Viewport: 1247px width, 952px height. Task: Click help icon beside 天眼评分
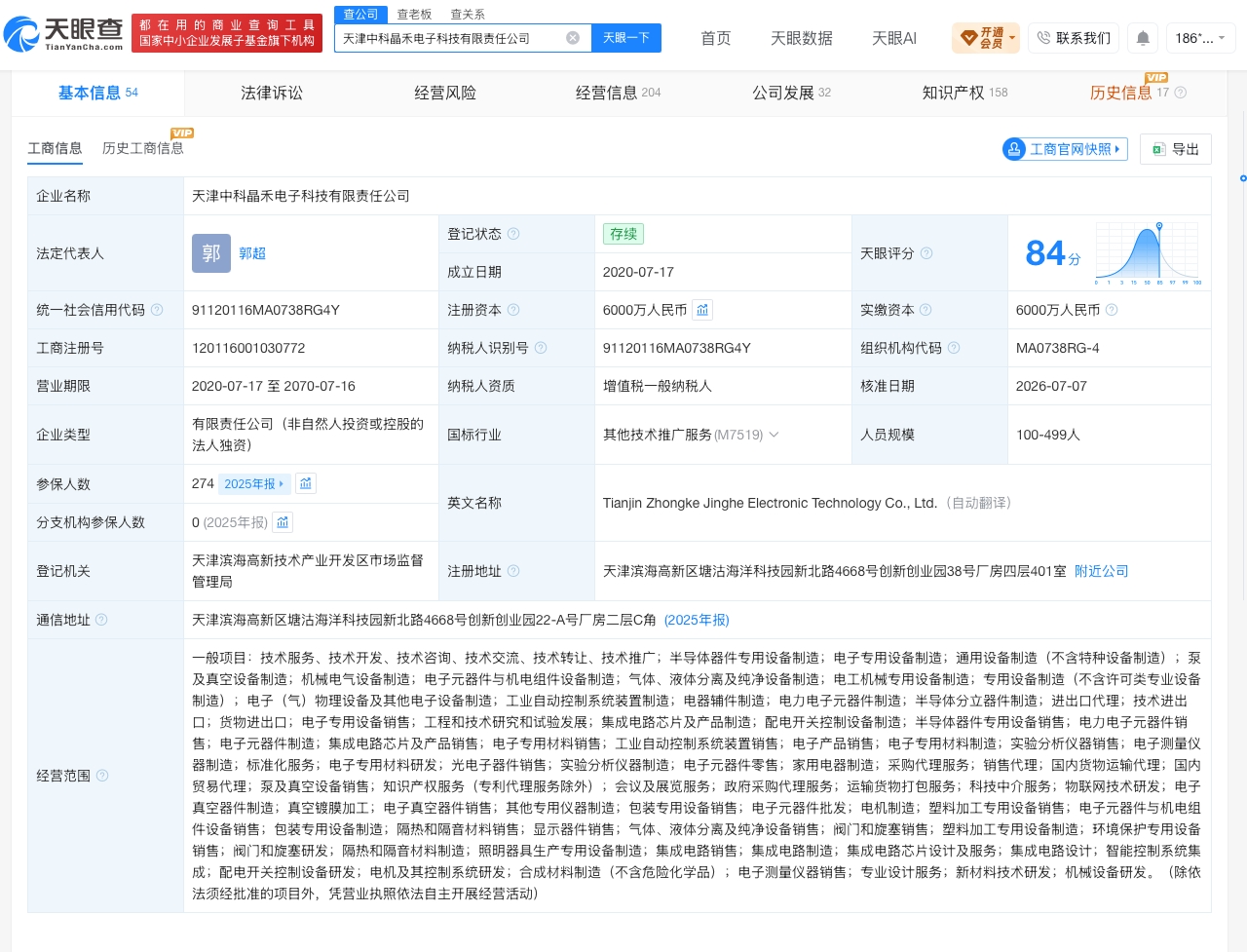coord(926,253)
